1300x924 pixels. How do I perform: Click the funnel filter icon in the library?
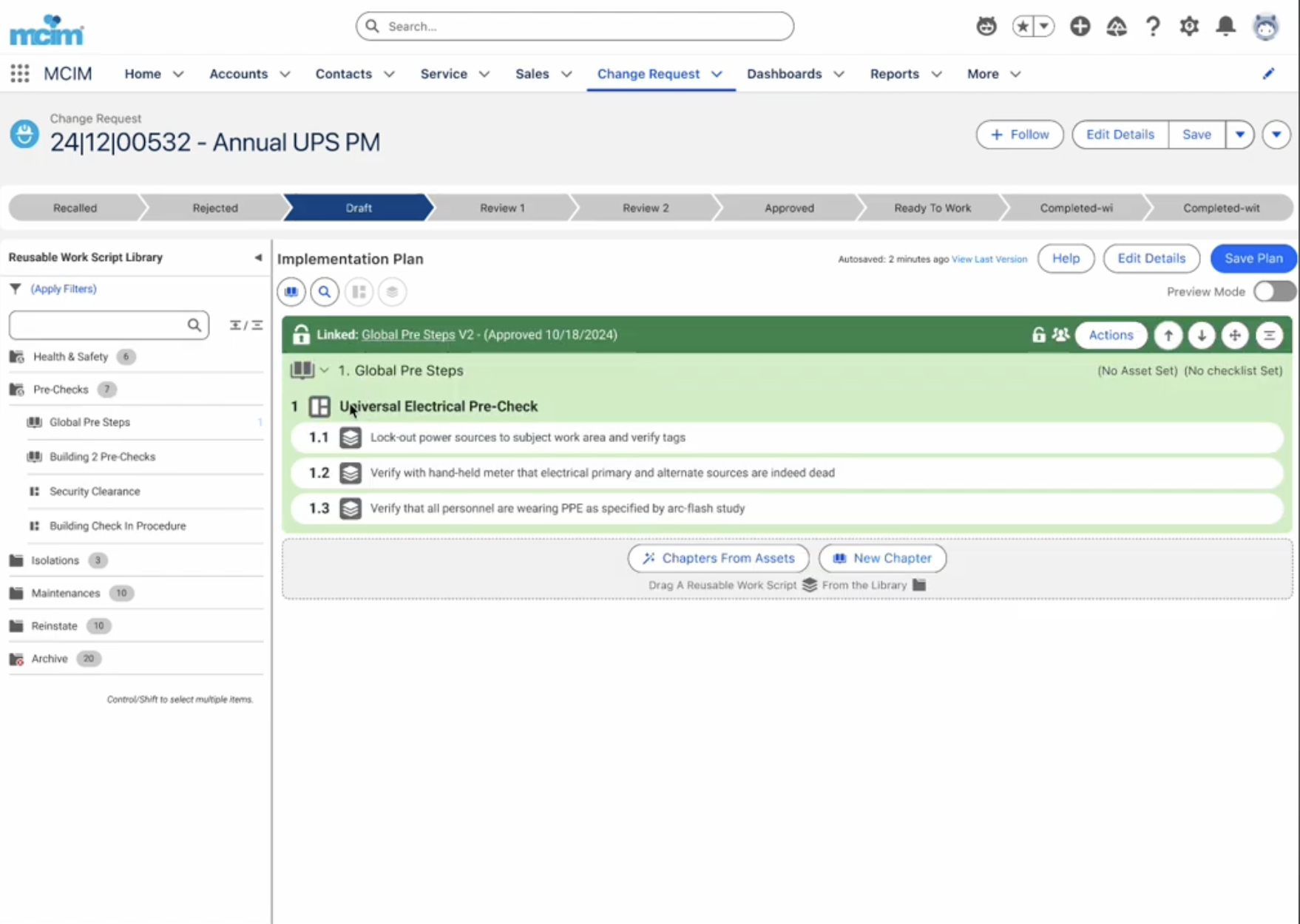(16, 289)
